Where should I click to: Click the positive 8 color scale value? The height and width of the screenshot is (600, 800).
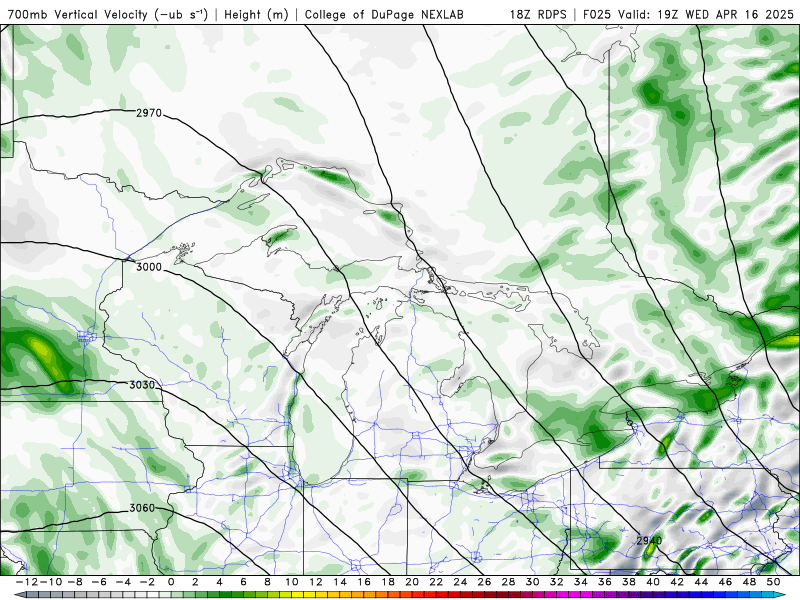[267, 582]
